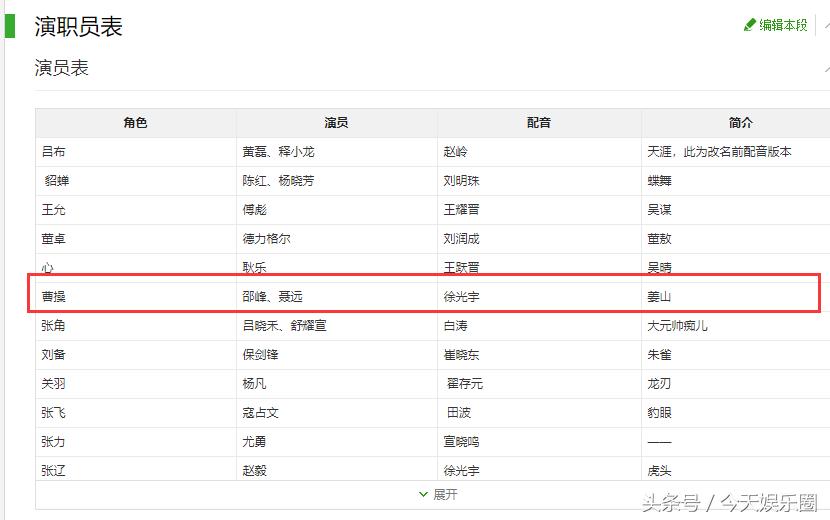Select the 陈红、杨晓芳 actor cell

[x=337, y=181]
